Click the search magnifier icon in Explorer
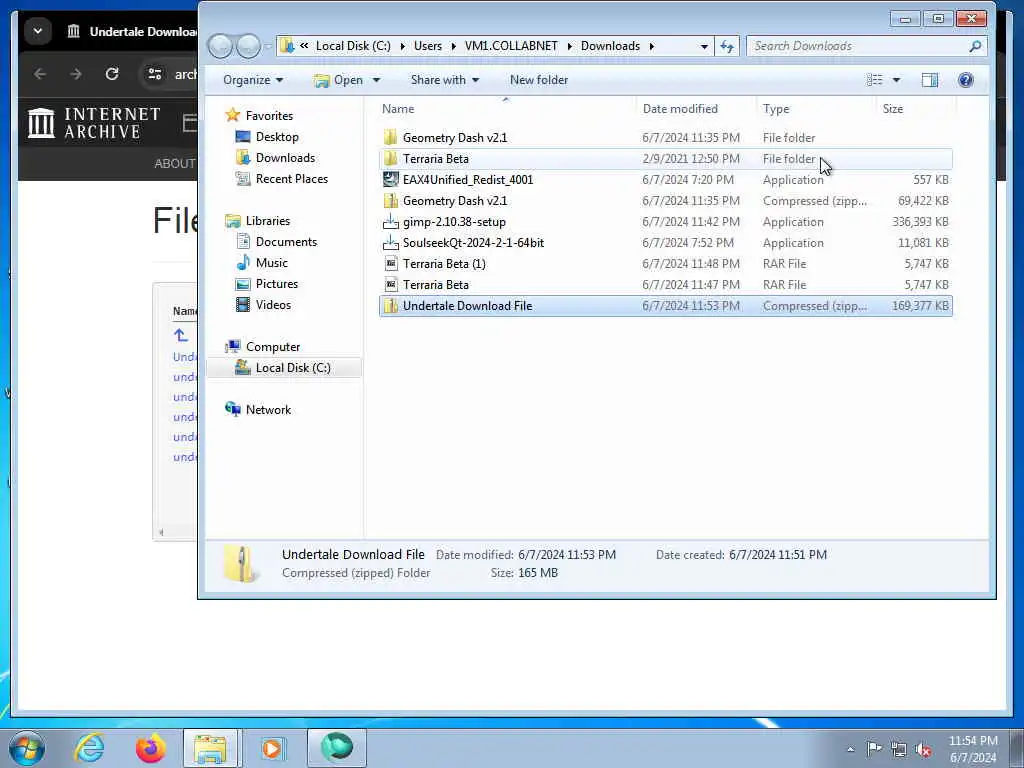Image resolution: width=1024 pixels, height=768 pixels. click(x=975, y=46)
